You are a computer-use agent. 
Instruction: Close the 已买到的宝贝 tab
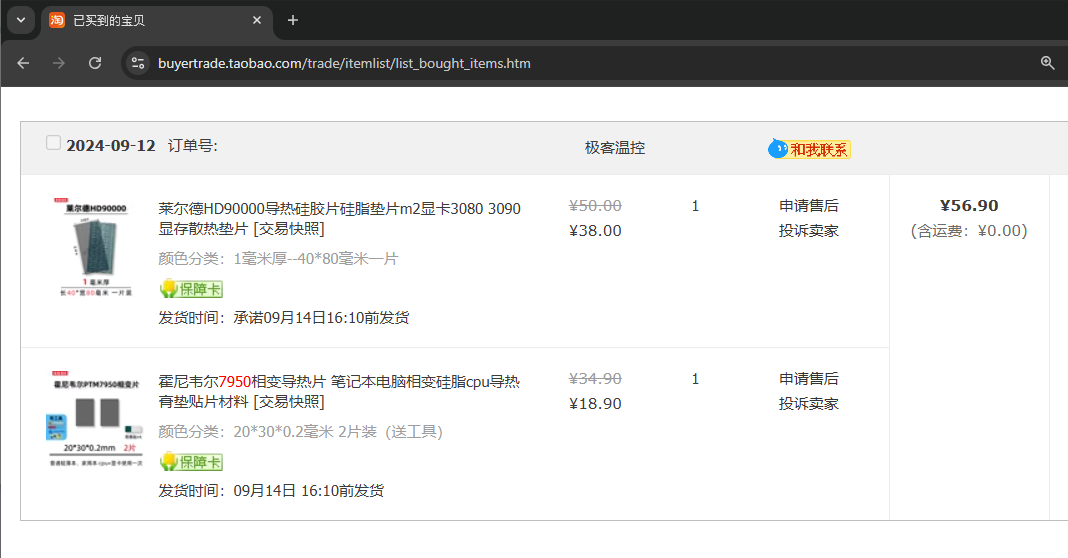(x=257, y=20)
